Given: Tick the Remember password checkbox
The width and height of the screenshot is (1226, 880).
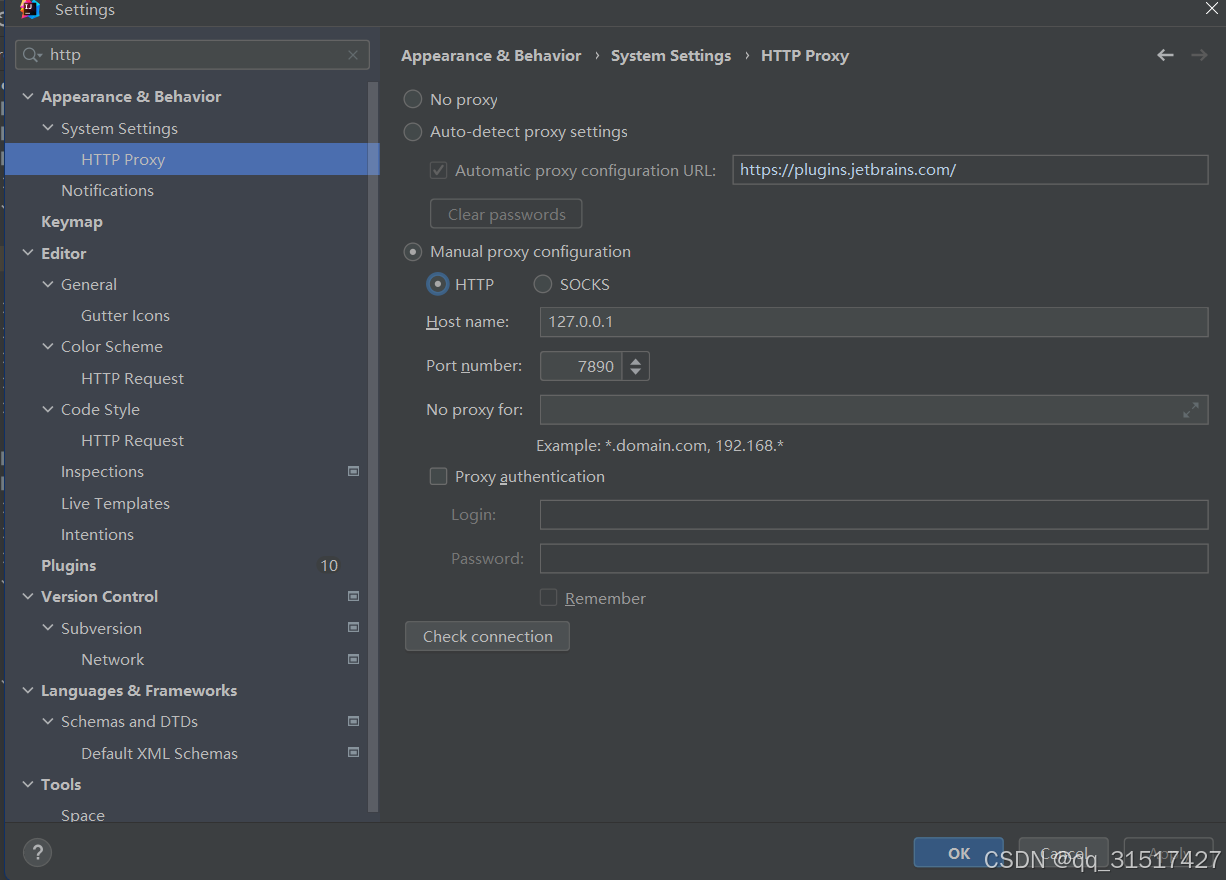Looking at the screenshot, I should pos(548,598).
